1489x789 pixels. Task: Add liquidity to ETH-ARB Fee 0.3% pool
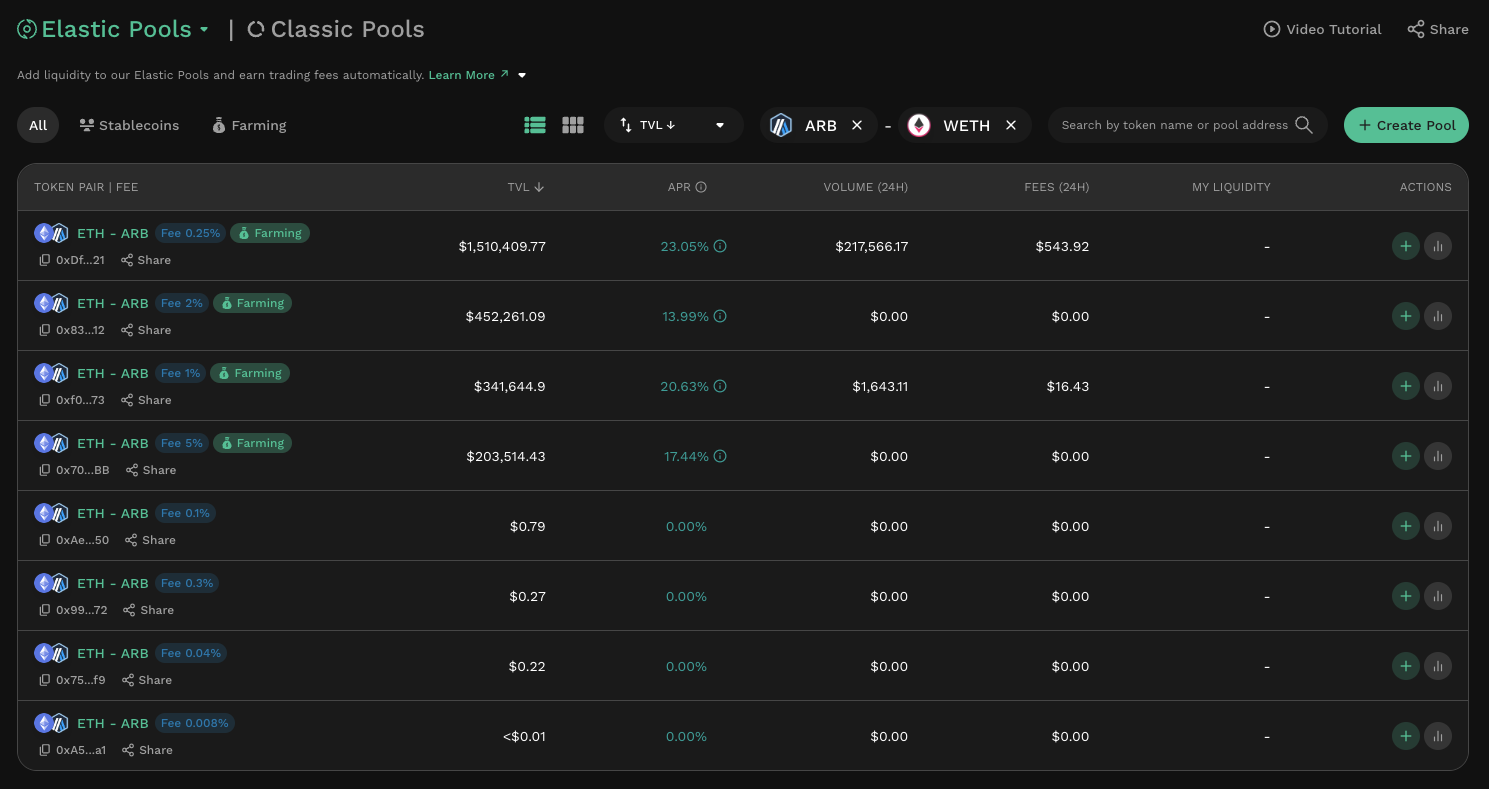(1405, 596)
